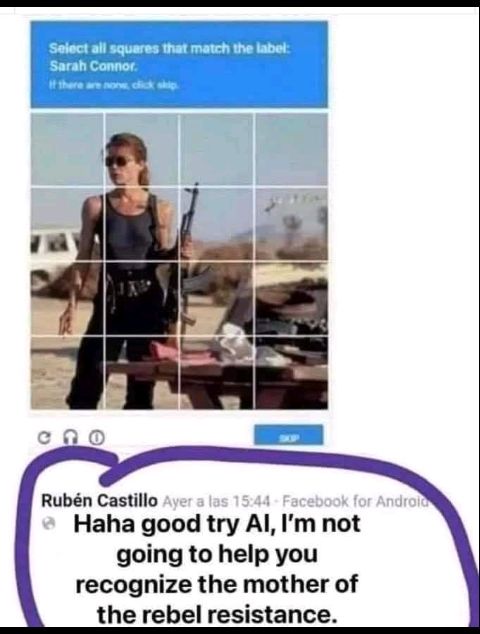Switch to audio challenge headphones icon
This screenshot has height=634, width=480.
71,437
